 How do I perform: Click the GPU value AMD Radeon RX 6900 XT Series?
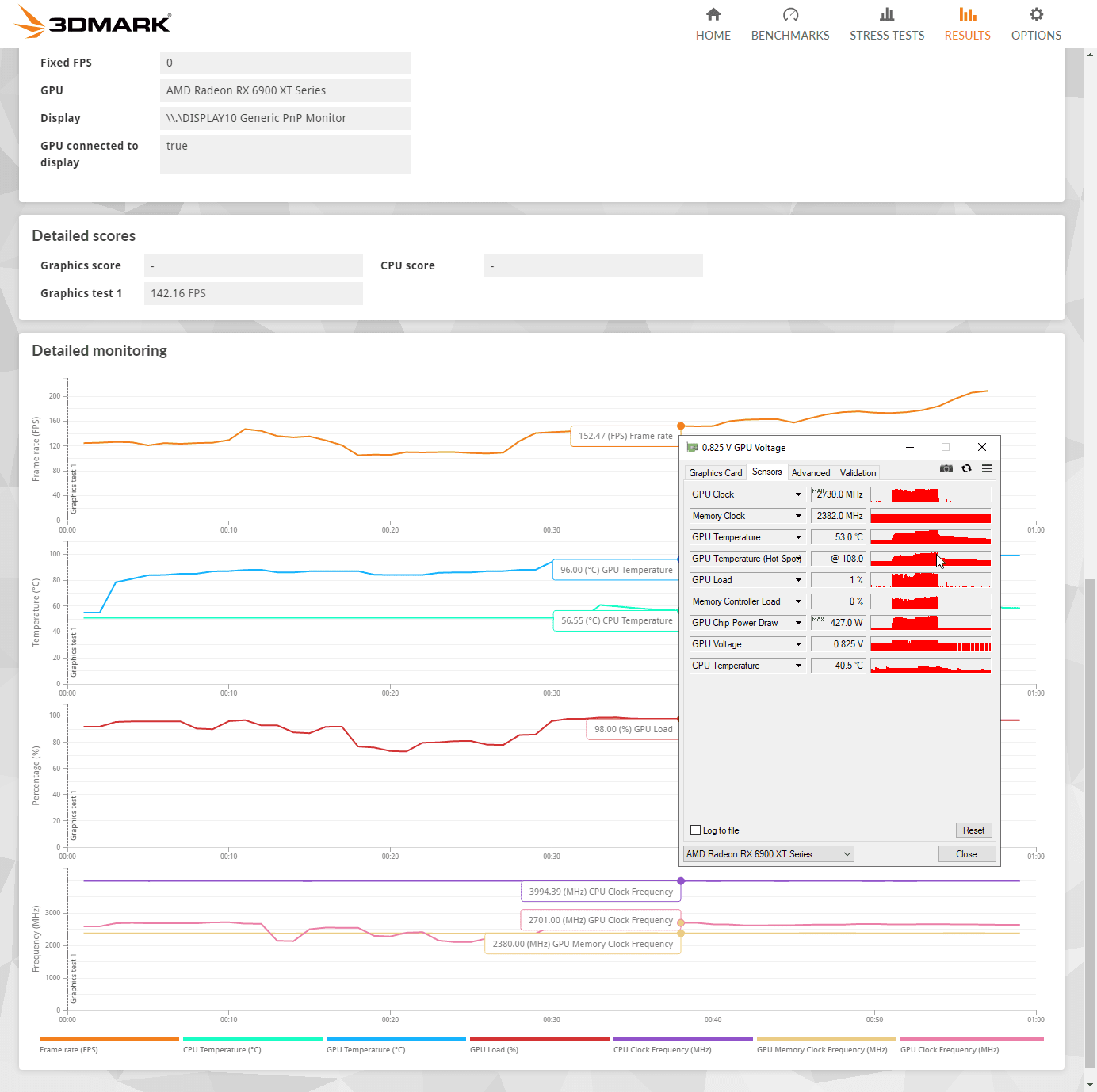coord(285,90)
